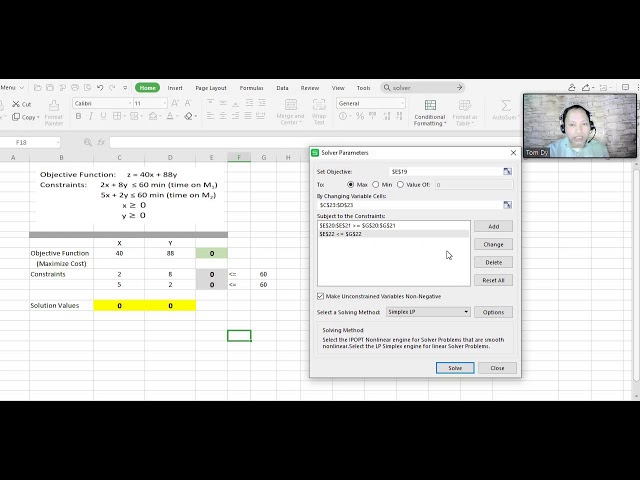The width and height of the screenshot is (640, 480).
Task: Click the Copy tool
Action: (25, 117)
